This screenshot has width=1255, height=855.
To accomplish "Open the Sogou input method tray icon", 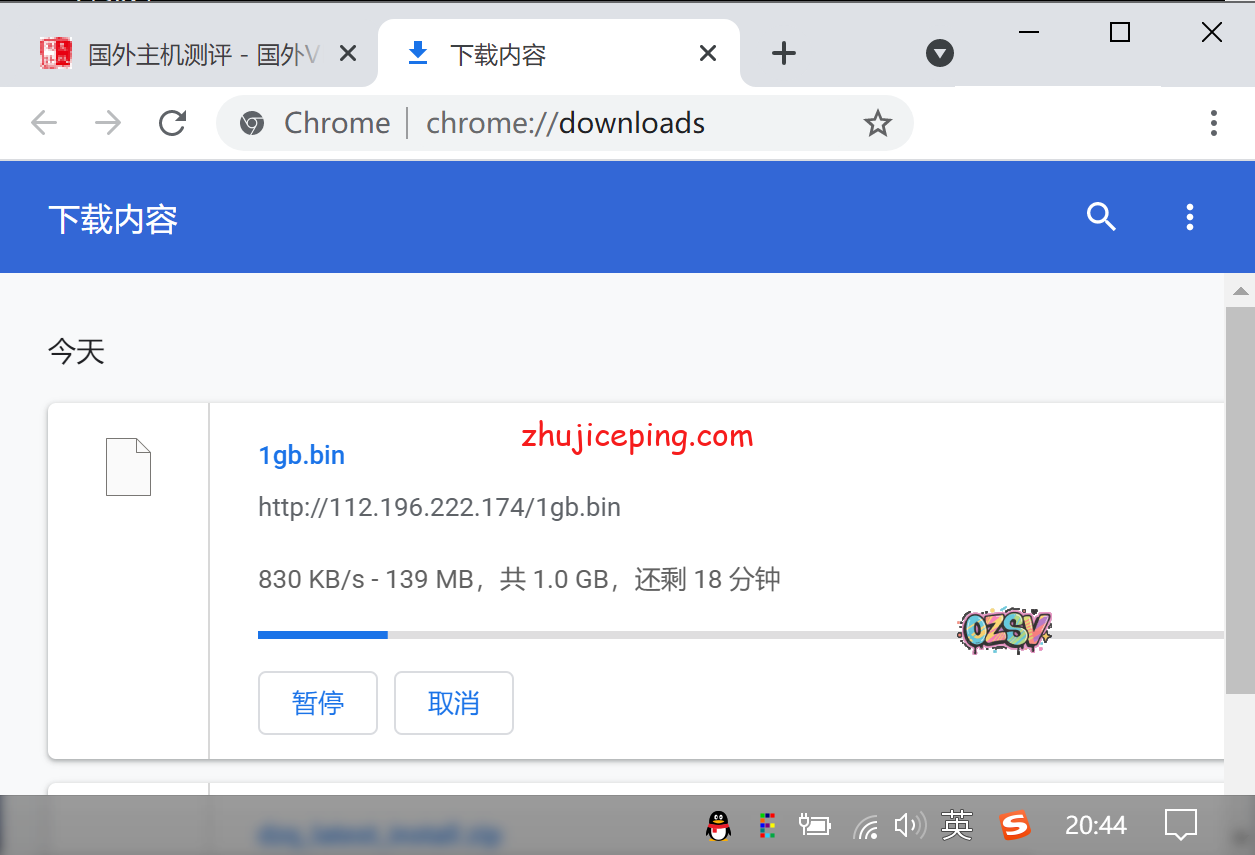I will [x=1015, y=825].
